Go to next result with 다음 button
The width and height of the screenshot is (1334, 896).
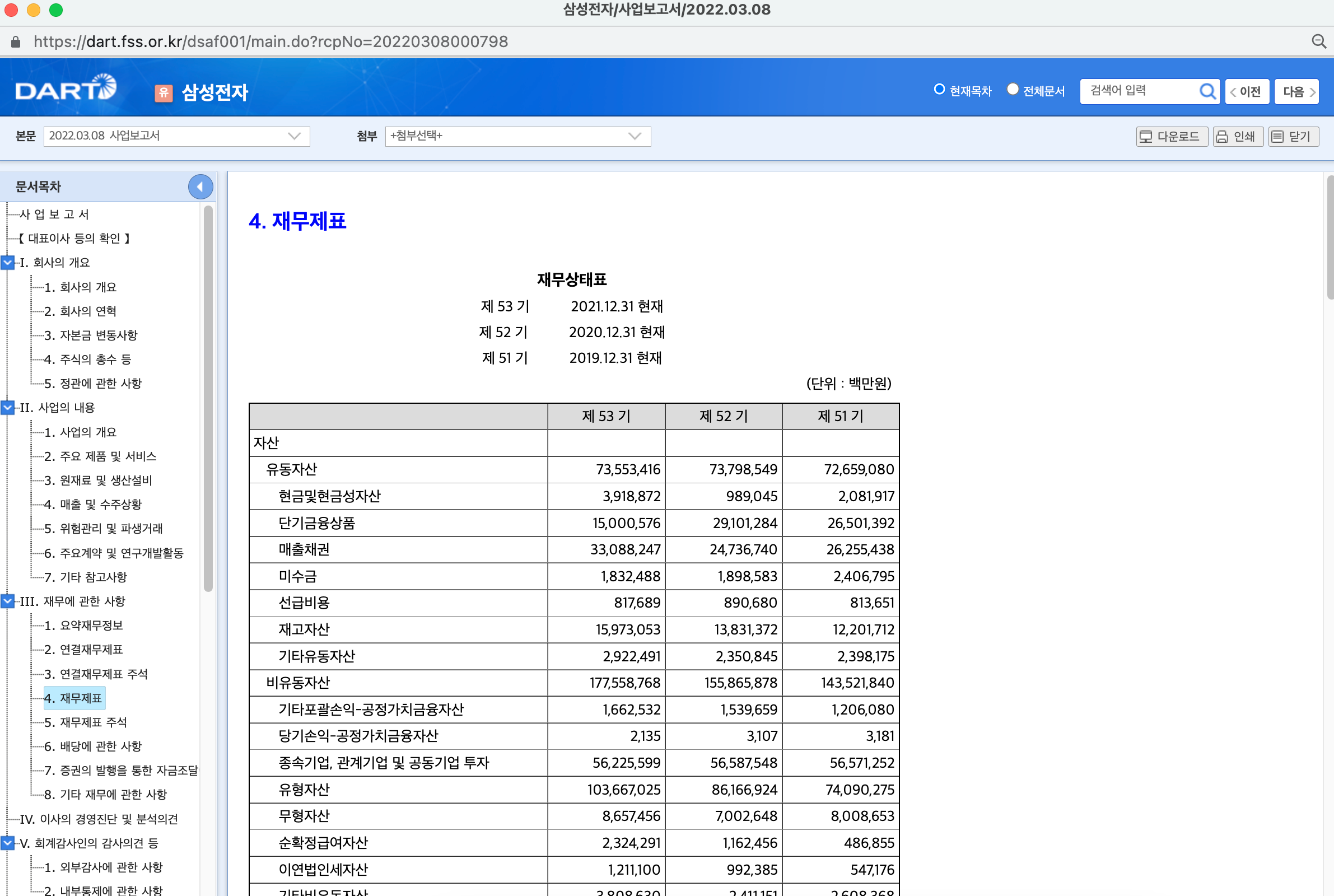pos(1296,91)
